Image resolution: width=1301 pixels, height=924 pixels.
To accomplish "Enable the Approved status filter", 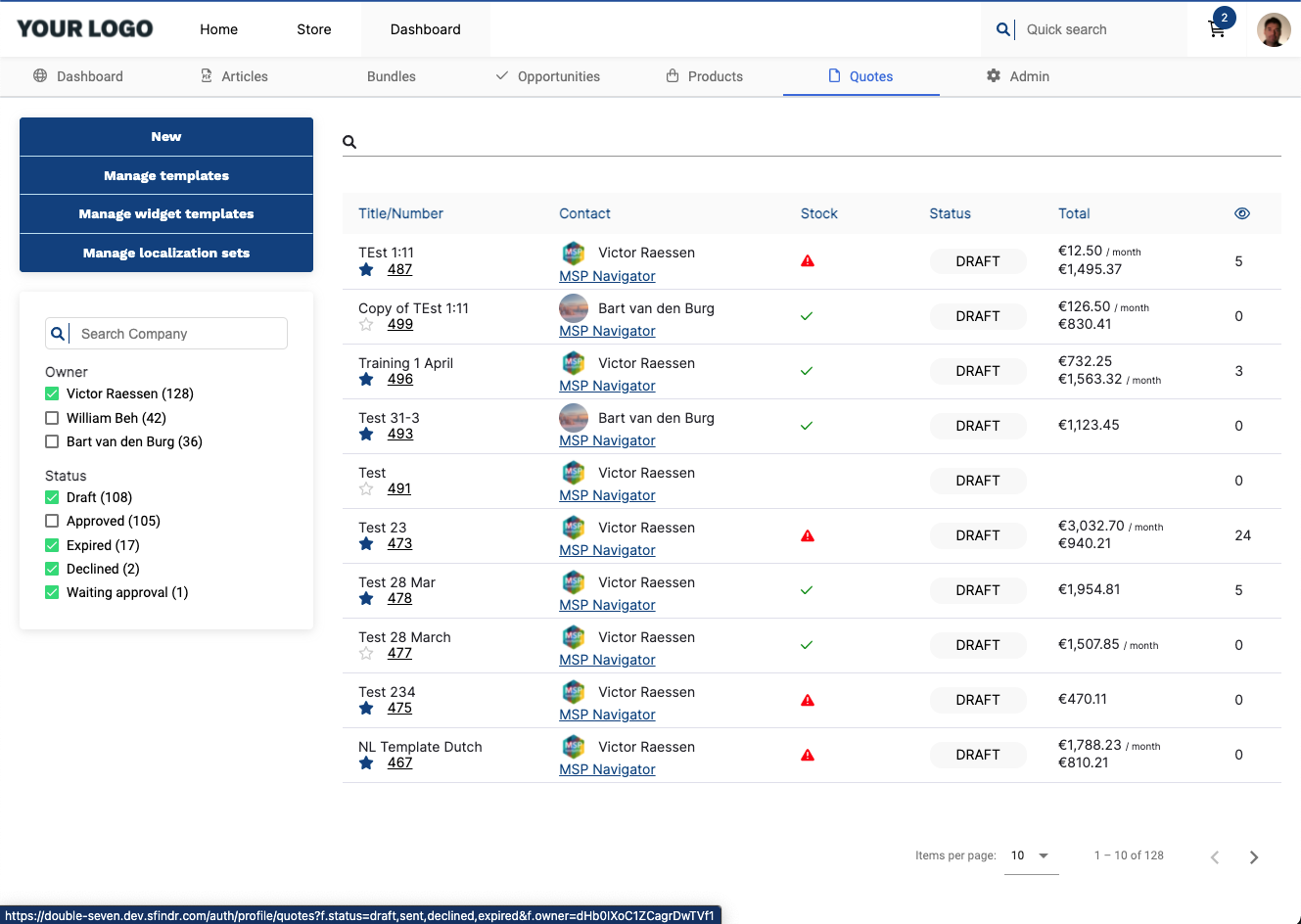I will (51, 521).
